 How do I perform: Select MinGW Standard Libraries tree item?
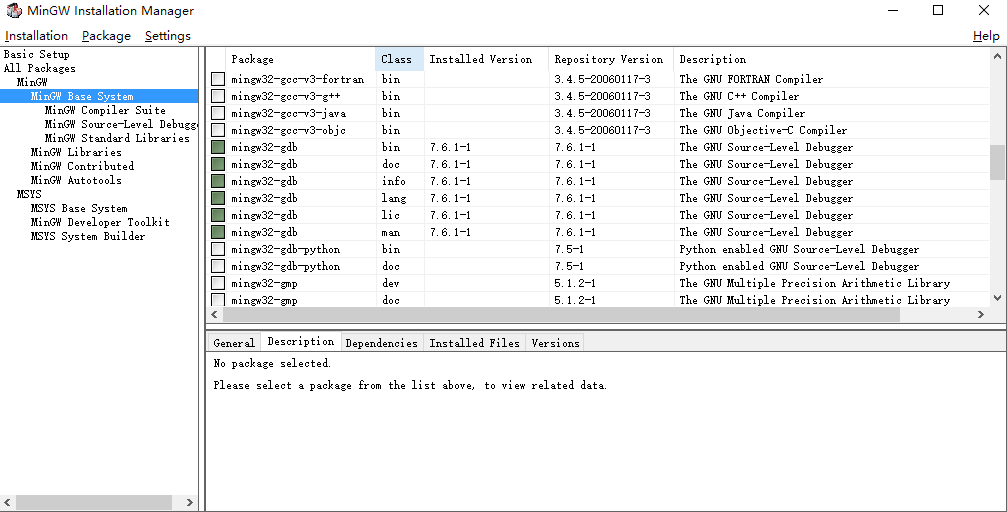pos(117,138)
